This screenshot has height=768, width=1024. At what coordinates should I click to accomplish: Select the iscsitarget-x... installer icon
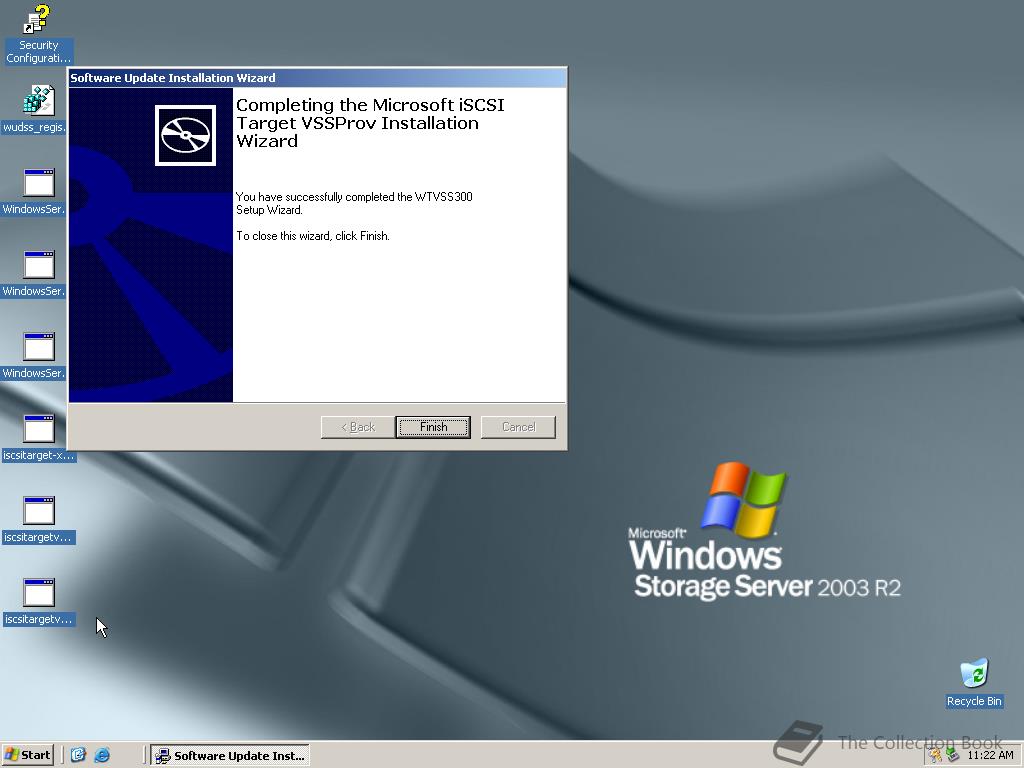point(39,438)
